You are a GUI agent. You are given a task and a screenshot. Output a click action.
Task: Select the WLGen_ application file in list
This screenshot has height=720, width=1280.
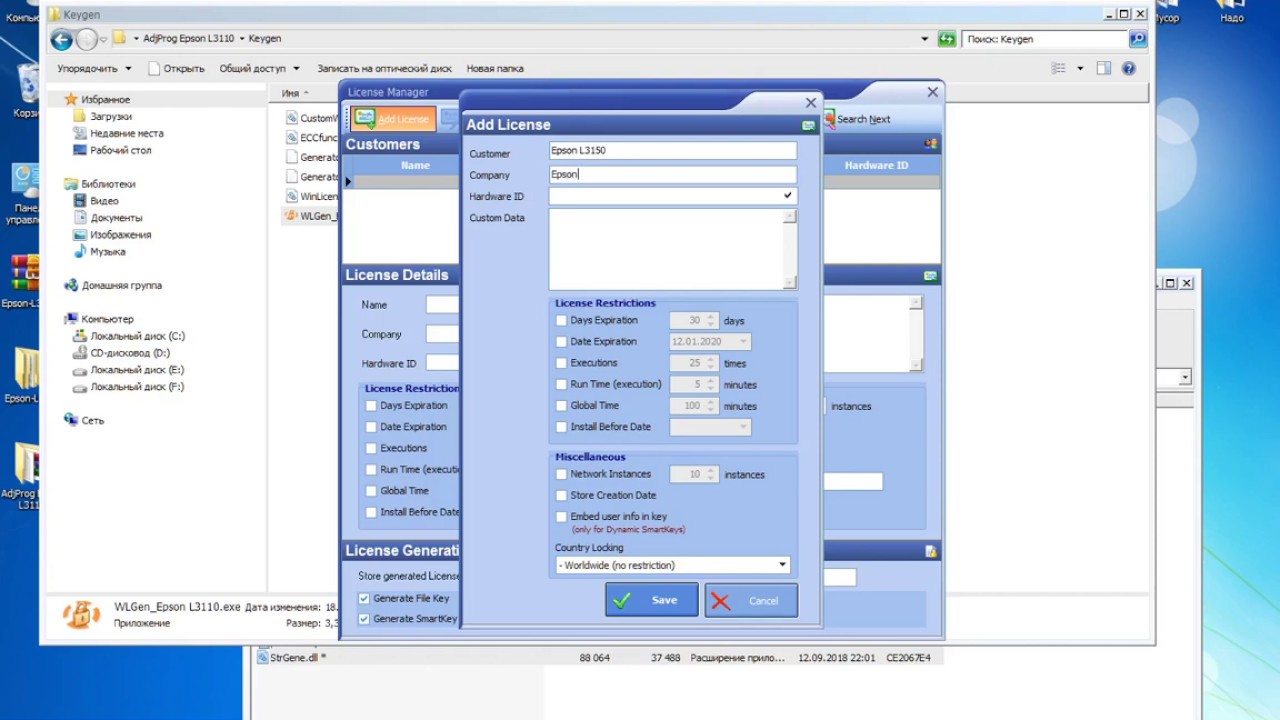coord(312,215)
